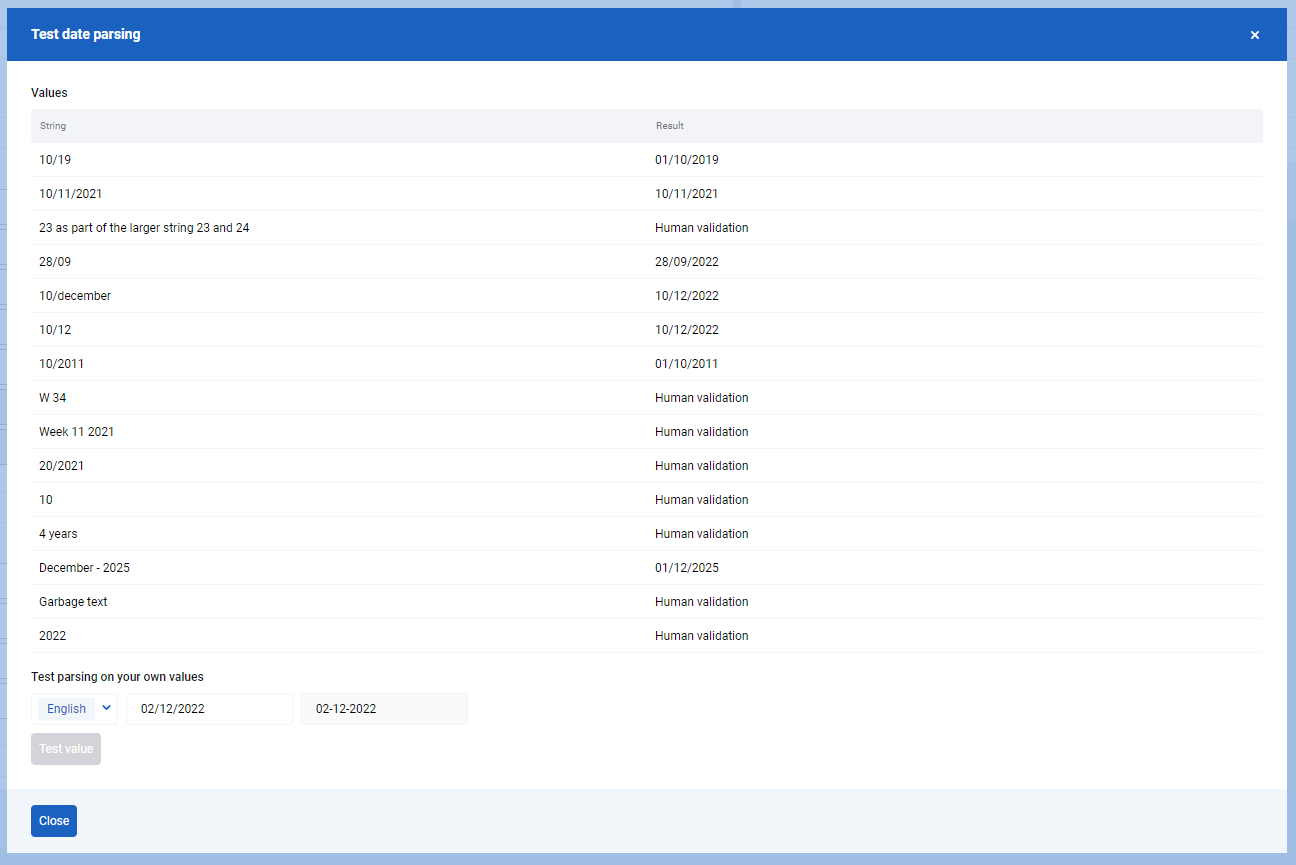The width and height of the screenshot is (1296, 865).
Task: Open the English language dropdown arrow
Action: tap(107, 708)
